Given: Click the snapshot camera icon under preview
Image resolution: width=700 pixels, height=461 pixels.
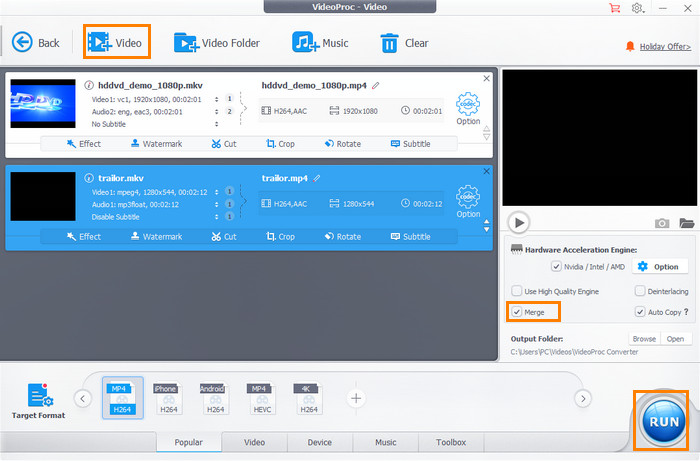Looking at the screenshot, I should click(661, 223).
